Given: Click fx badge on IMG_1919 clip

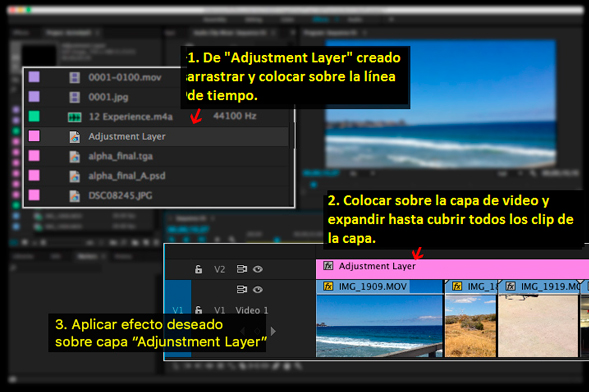Looking at the screenshot, I should pos(510,286).
